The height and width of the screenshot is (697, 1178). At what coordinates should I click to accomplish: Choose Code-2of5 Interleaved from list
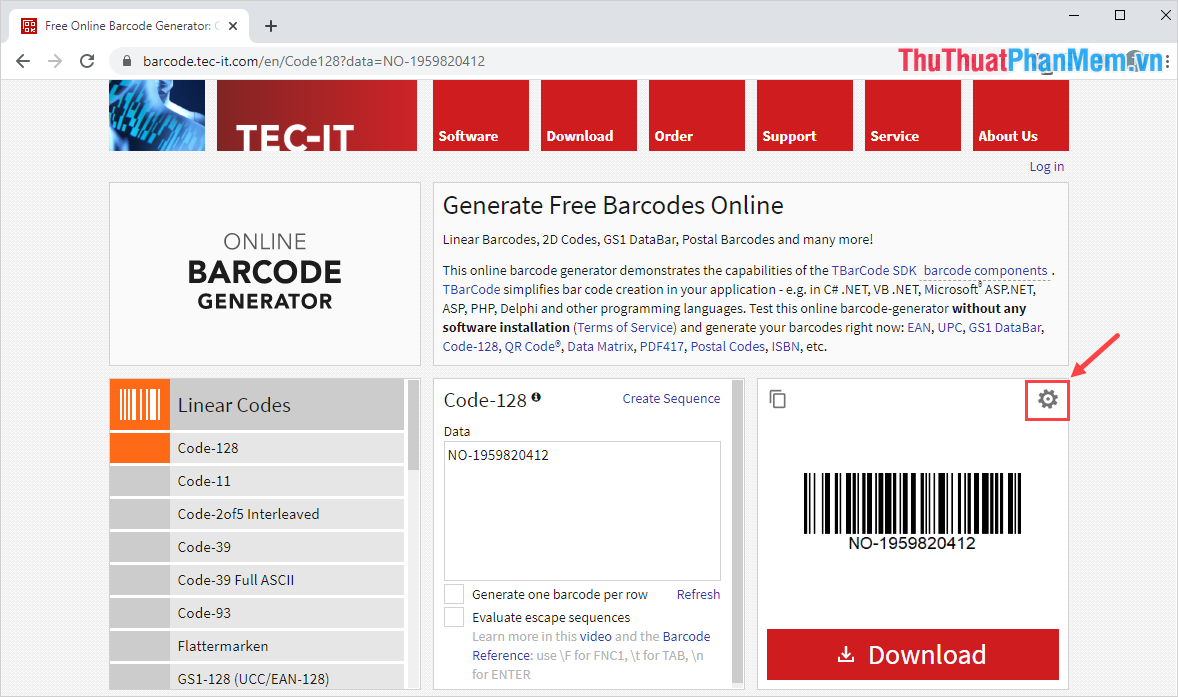248,514
